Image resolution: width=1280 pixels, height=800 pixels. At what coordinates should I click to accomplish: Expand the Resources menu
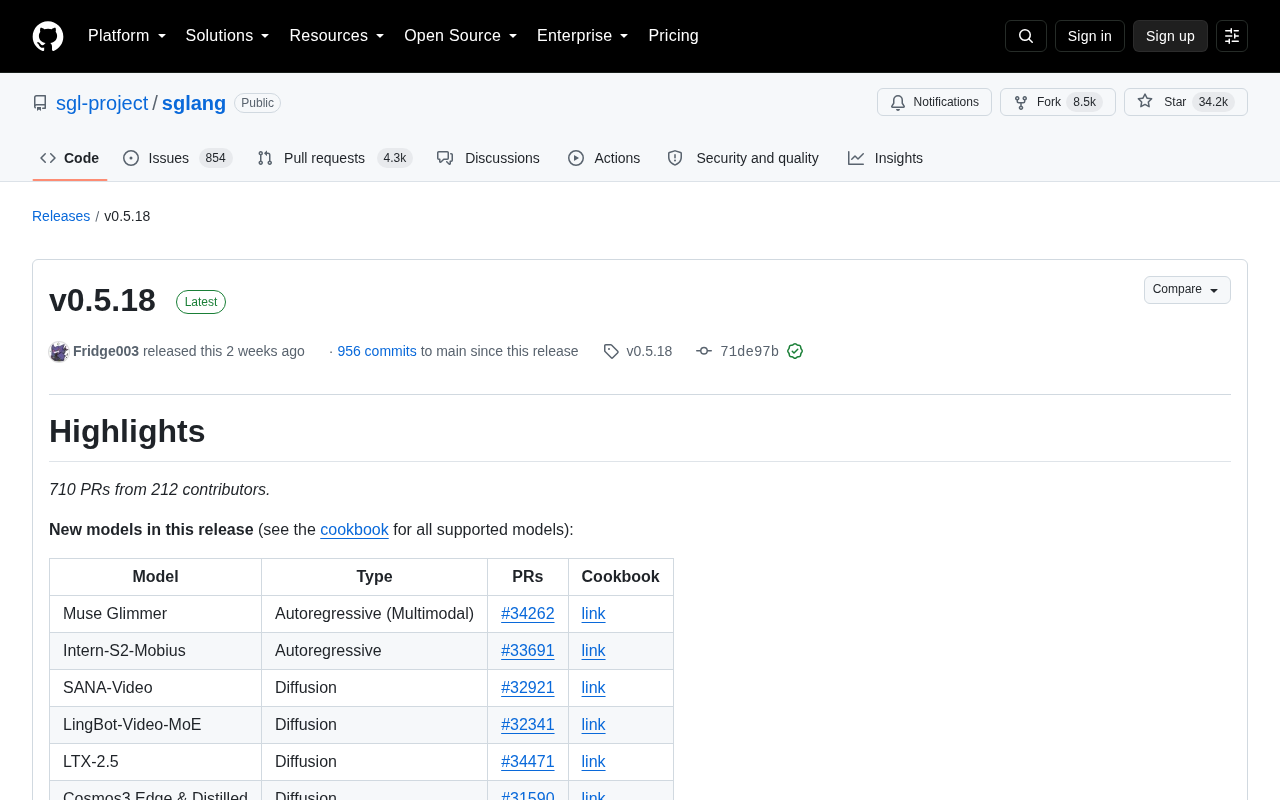pyautogui.click(x=337, y=36)
